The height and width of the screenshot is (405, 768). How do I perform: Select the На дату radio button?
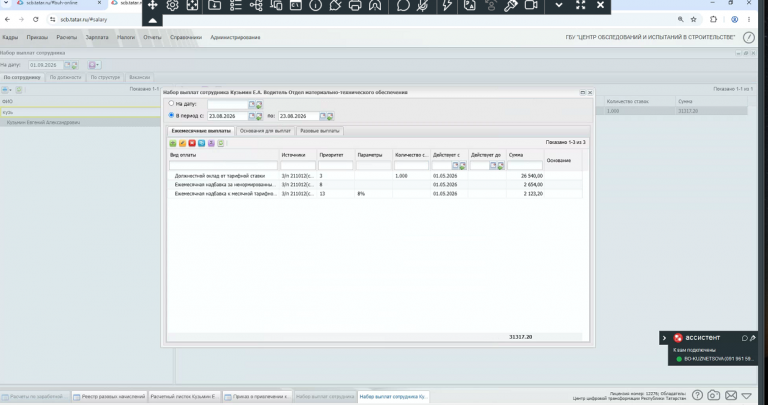pos(171,103)
